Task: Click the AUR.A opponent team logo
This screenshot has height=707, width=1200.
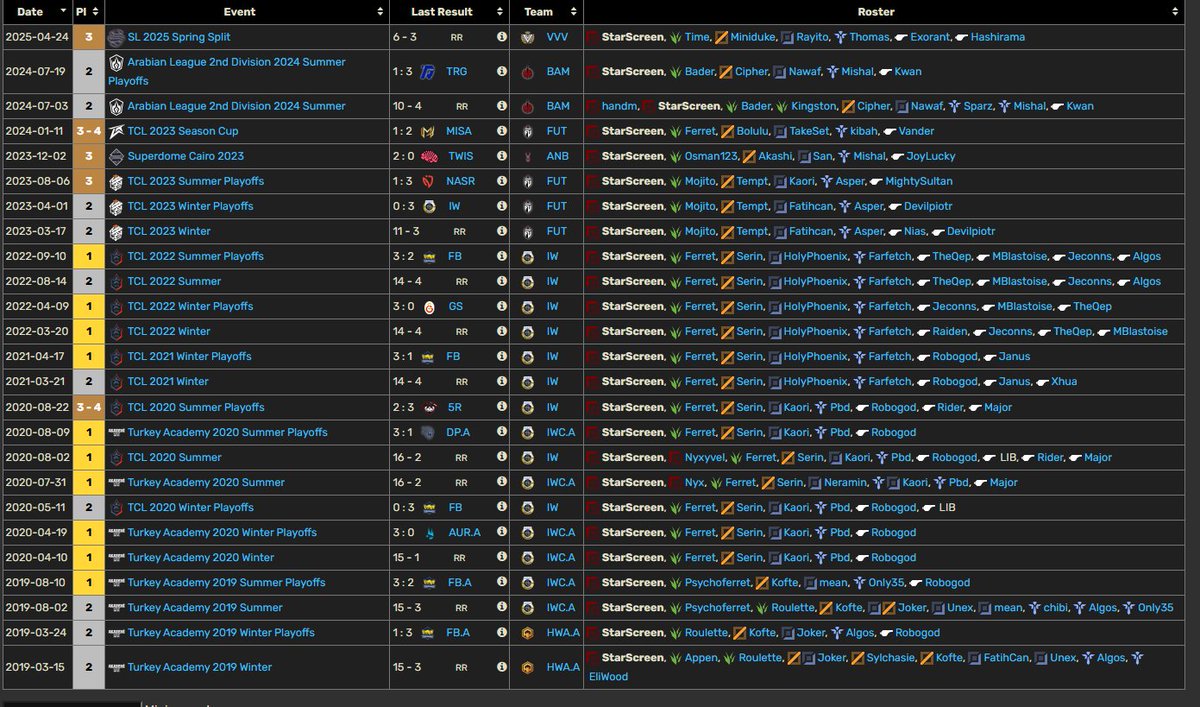Action: (x=428, y=533)
